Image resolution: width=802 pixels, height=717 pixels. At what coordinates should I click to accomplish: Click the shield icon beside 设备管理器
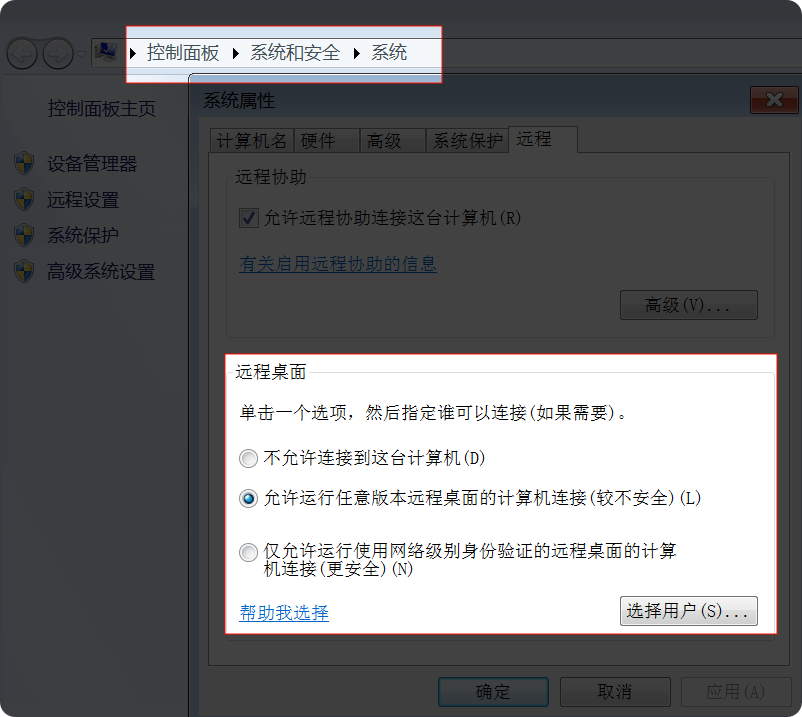point(24,164)
